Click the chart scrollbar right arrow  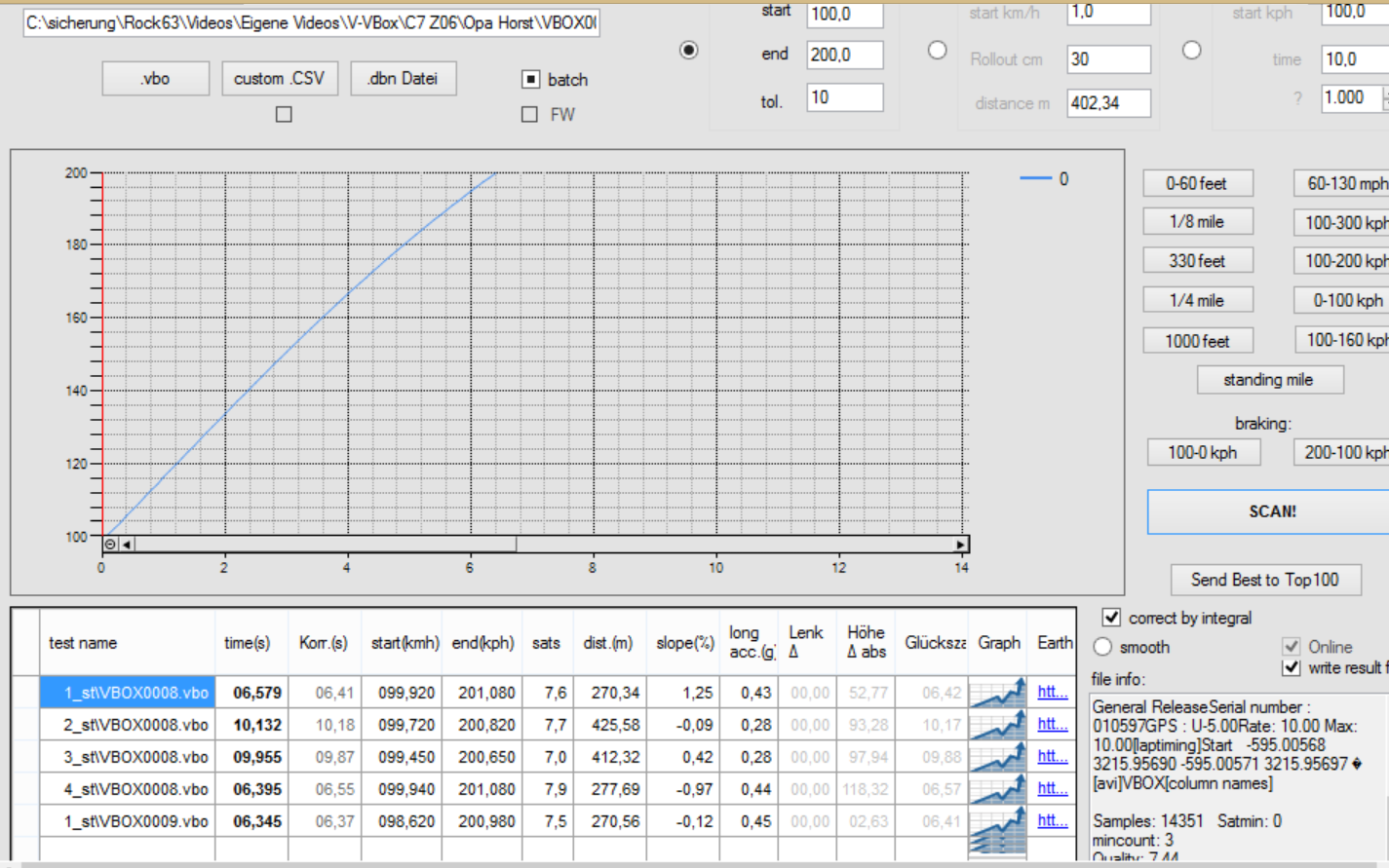(960, 545)
